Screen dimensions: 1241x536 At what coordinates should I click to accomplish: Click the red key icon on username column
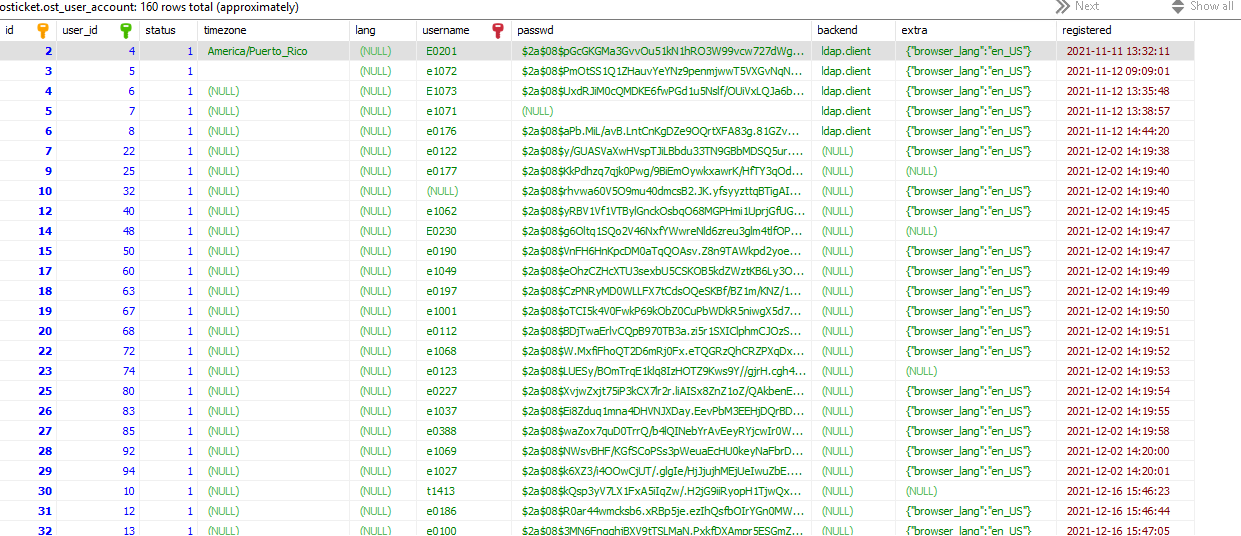coord(498,31)
